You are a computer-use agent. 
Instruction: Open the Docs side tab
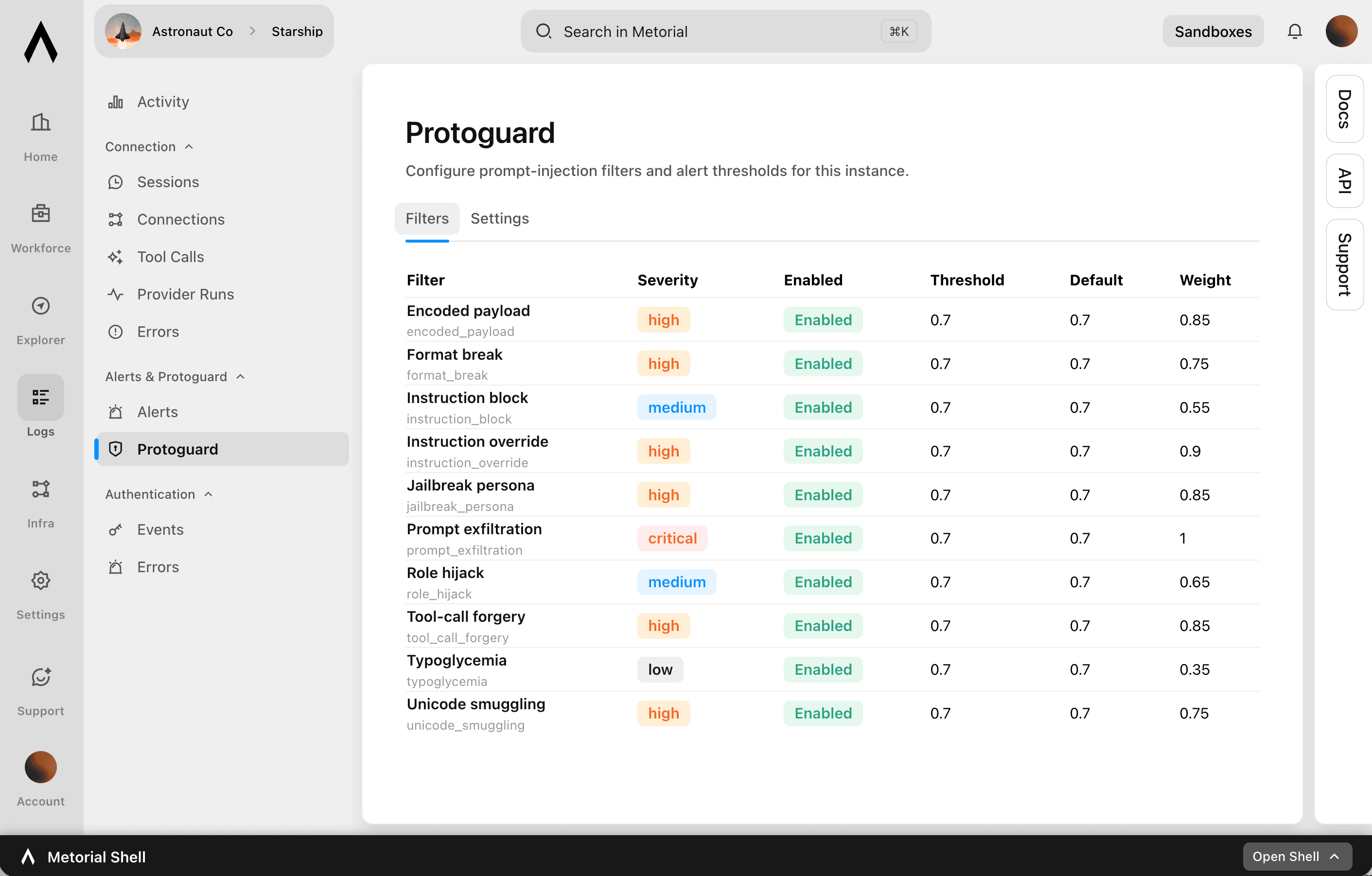tap(1344, 109)
